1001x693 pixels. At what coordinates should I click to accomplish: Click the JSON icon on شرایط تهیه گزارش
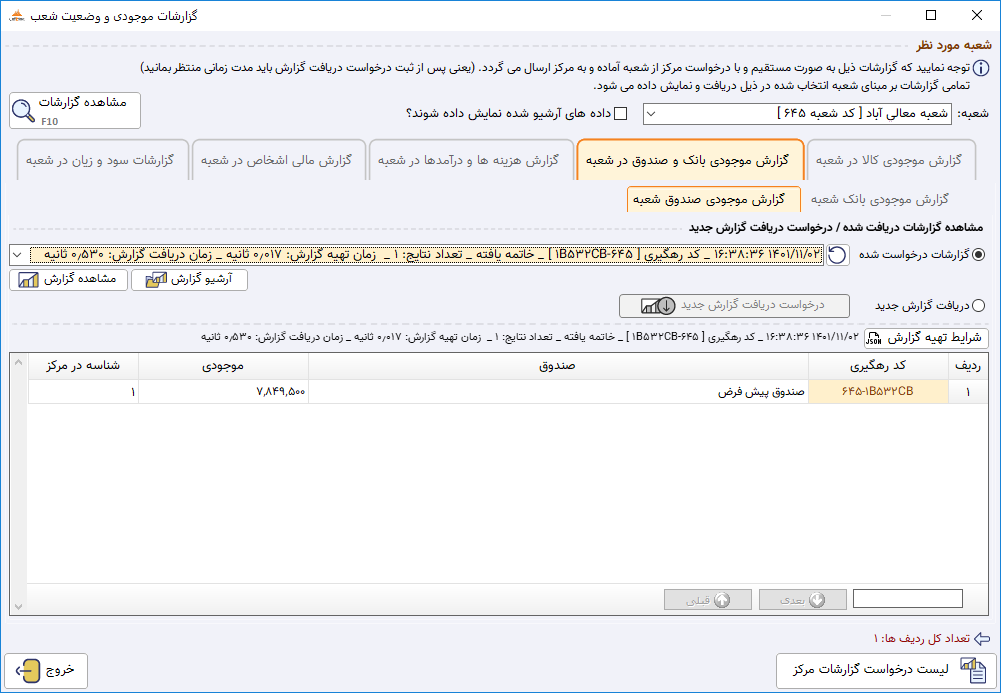(873, 339)
